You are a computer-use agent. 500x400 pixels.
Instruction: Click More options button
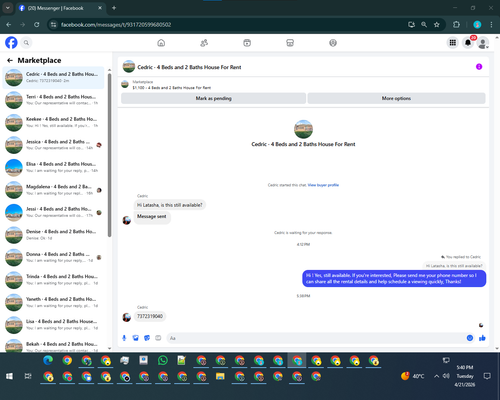click(x=396, y=98)
